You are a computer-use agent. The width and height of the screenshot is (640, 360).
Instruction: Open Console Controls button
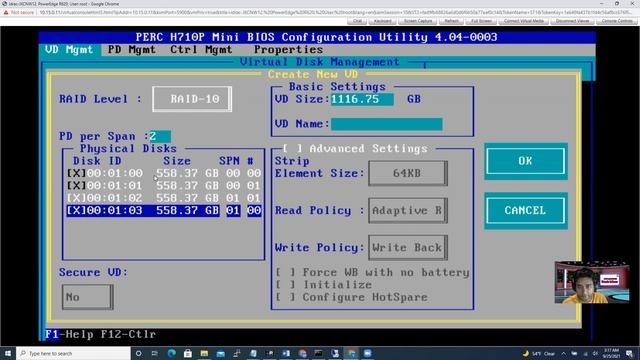point(617,21)
